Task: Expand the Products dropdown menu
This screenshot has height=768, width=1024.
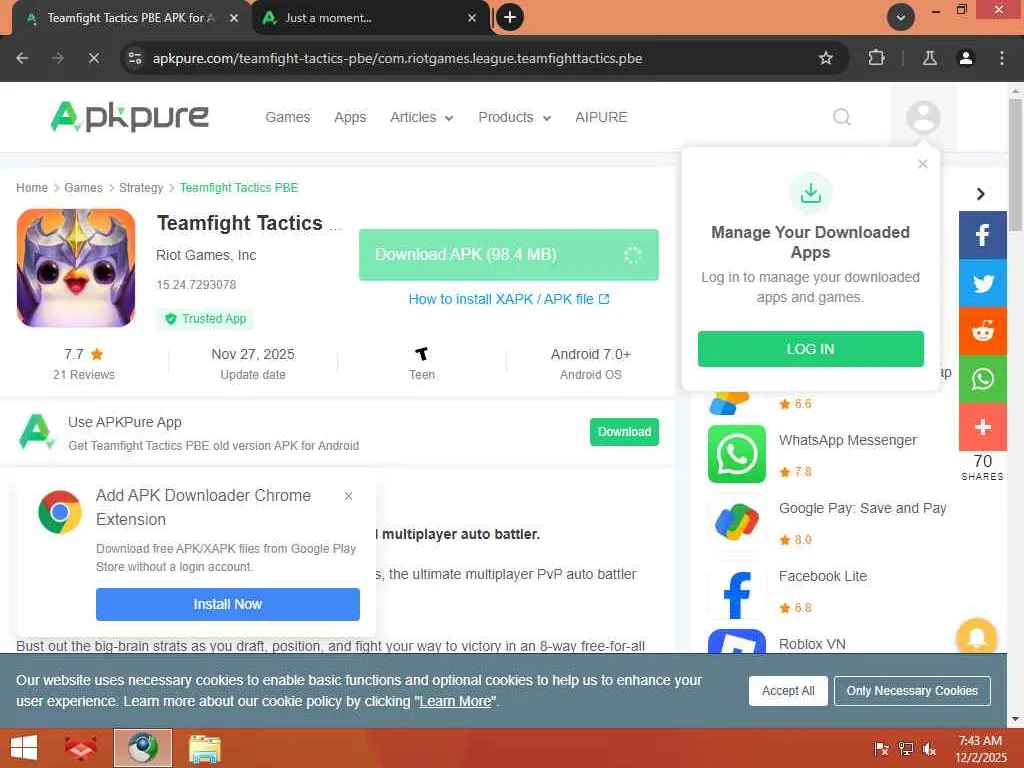Action: (x=515, y=118)
